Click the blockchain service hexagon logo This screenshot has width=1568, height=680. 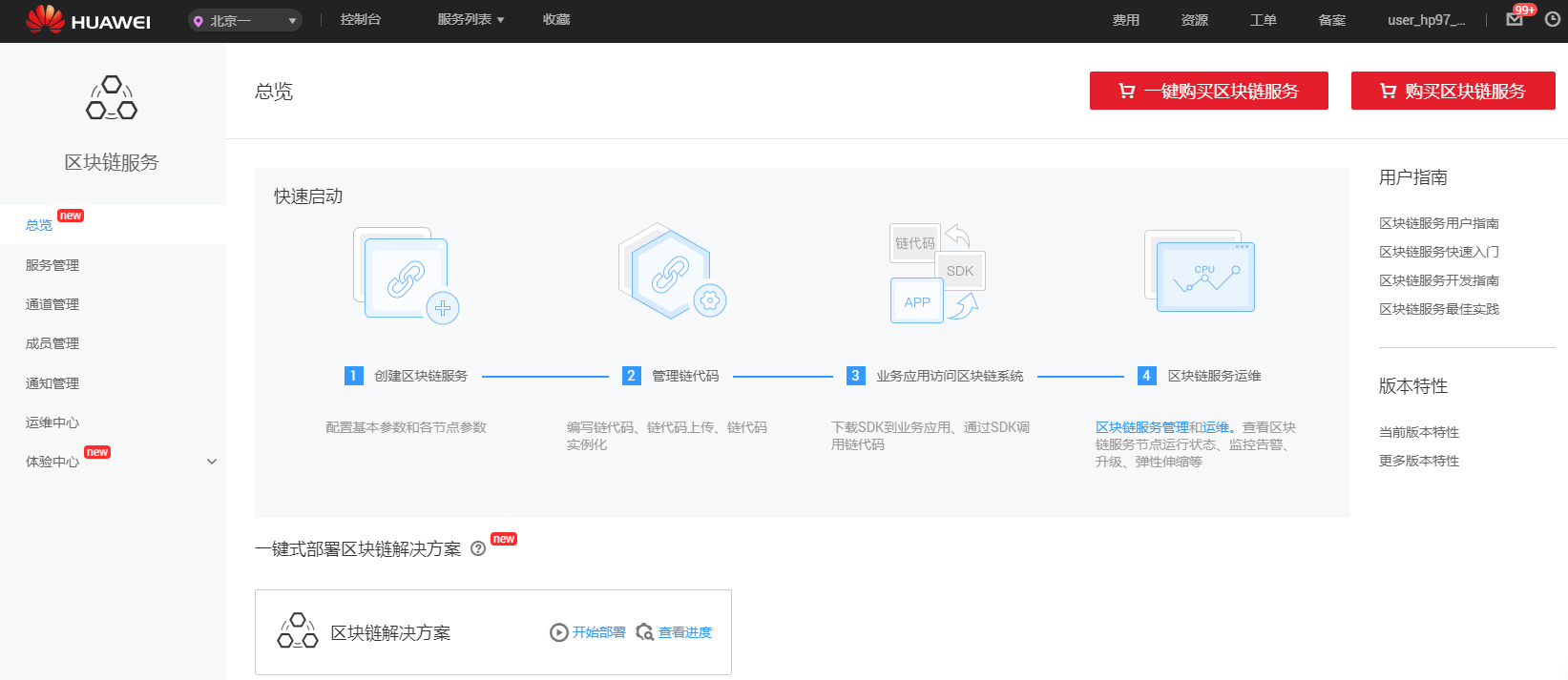coord(112,97)
